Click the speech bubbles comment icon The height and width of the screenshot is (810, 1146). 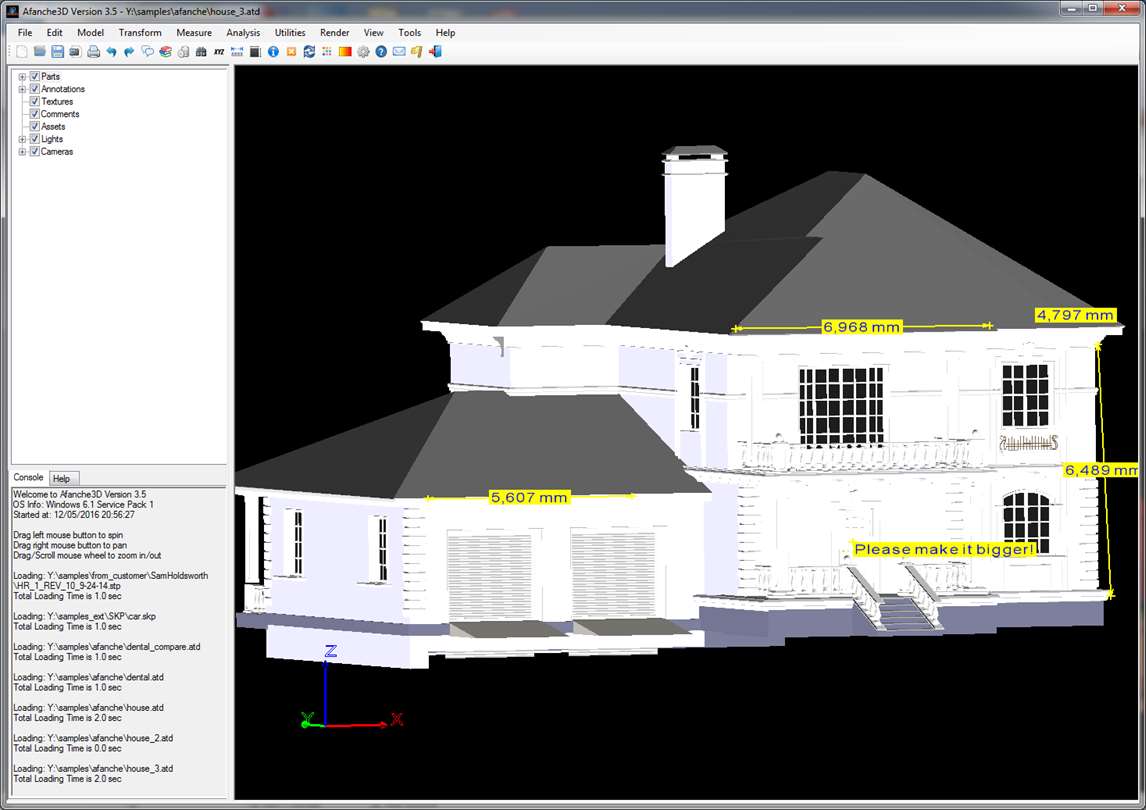pyautogui.click(x=148, y=52)
